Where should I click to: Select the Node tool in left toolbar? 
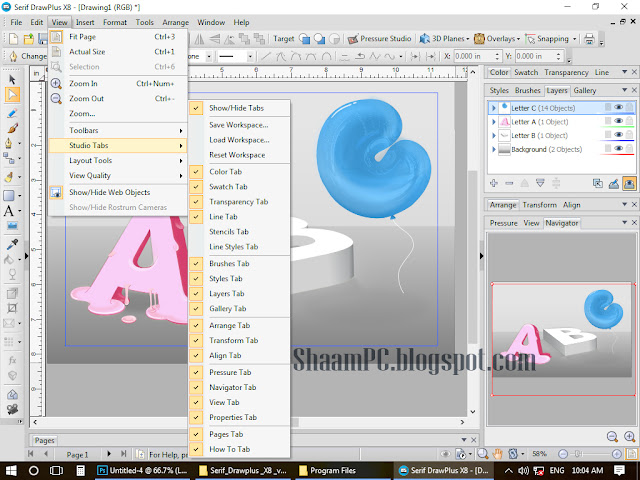[12, 95]
